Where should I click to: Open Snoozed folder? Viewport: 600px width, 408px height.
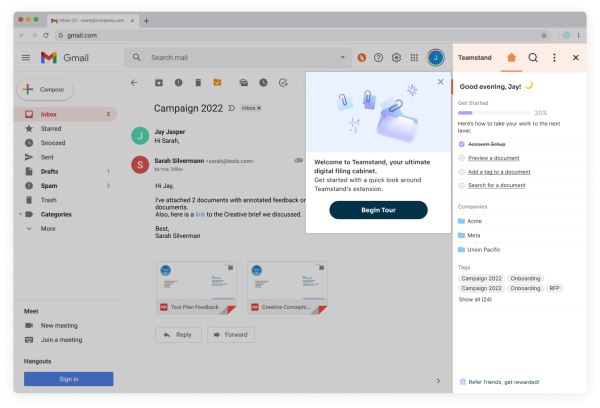point(65,143)
